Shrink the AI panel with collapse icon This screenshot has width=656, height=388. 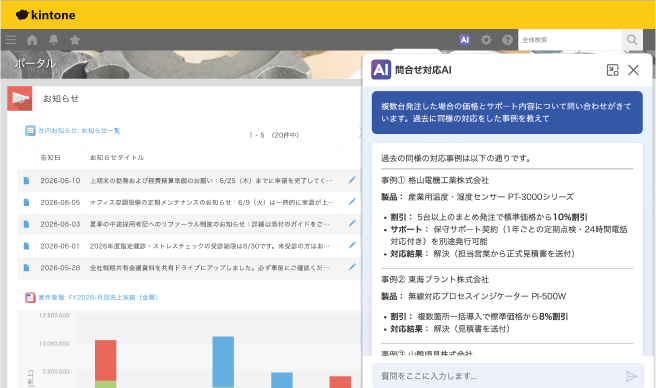(x=612, y=70)
